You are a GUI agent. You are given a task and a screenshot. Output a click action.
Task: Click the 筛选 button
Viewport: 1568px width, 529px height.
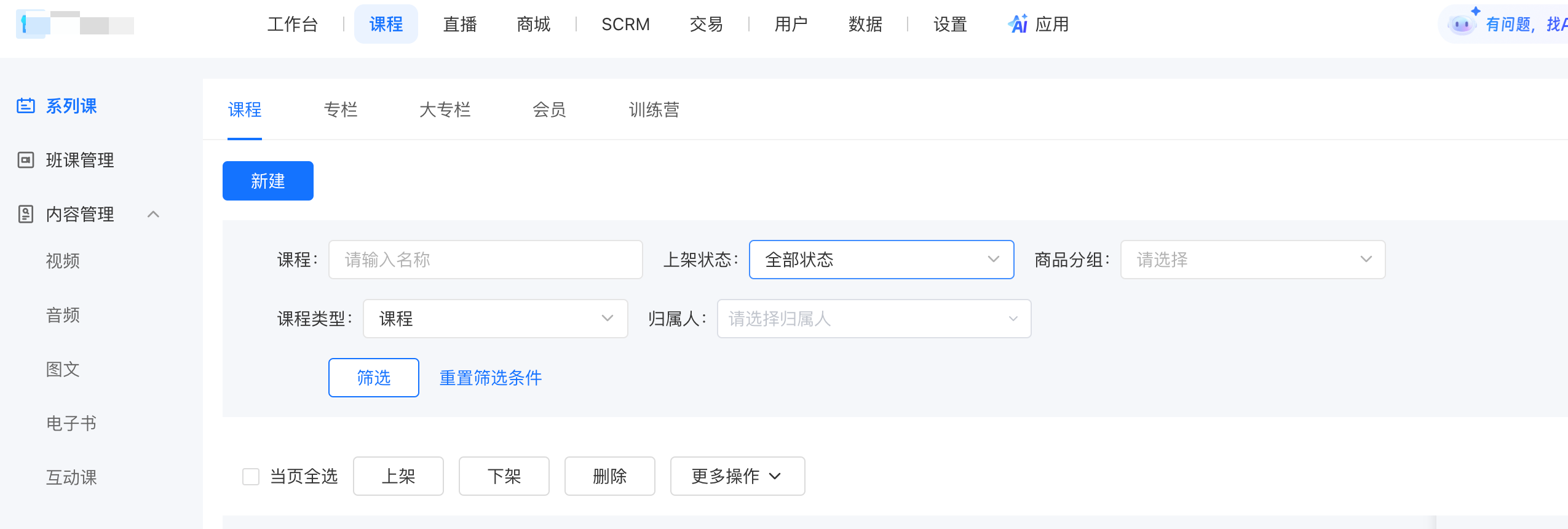pyautogui.click(x=374, y=378)
